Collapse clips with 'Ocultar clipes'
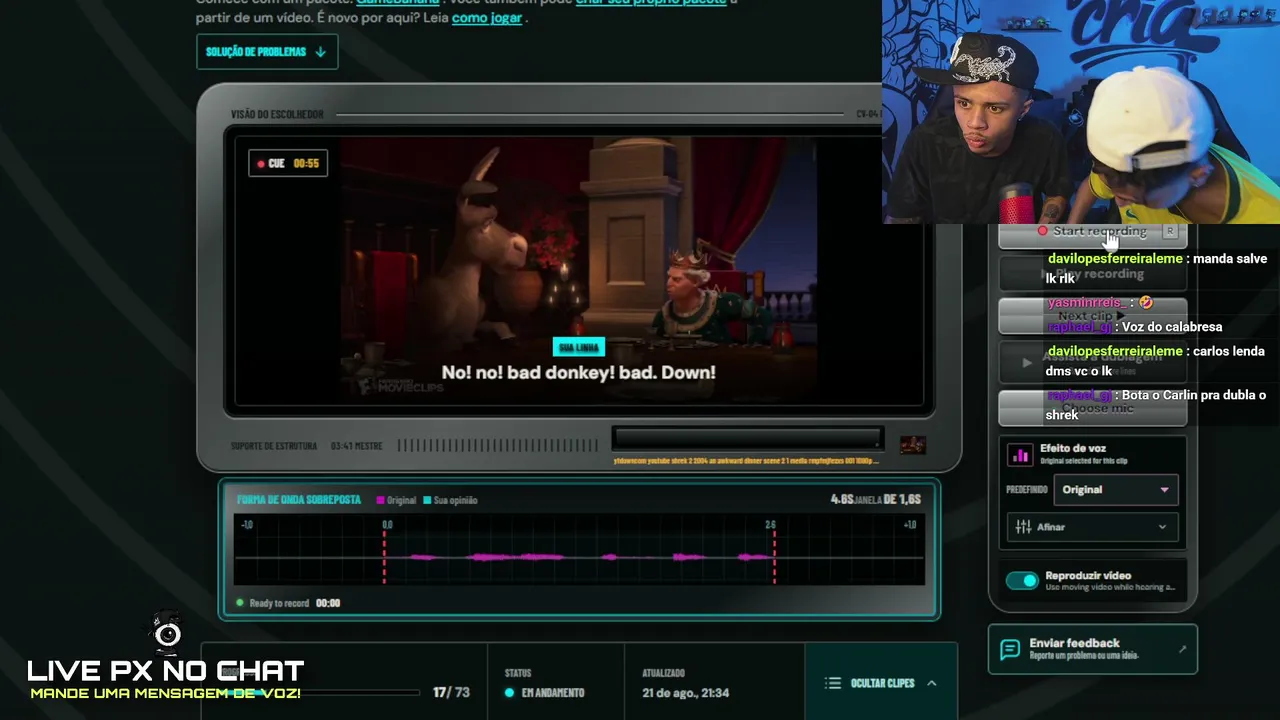 [x=881, y=683]
